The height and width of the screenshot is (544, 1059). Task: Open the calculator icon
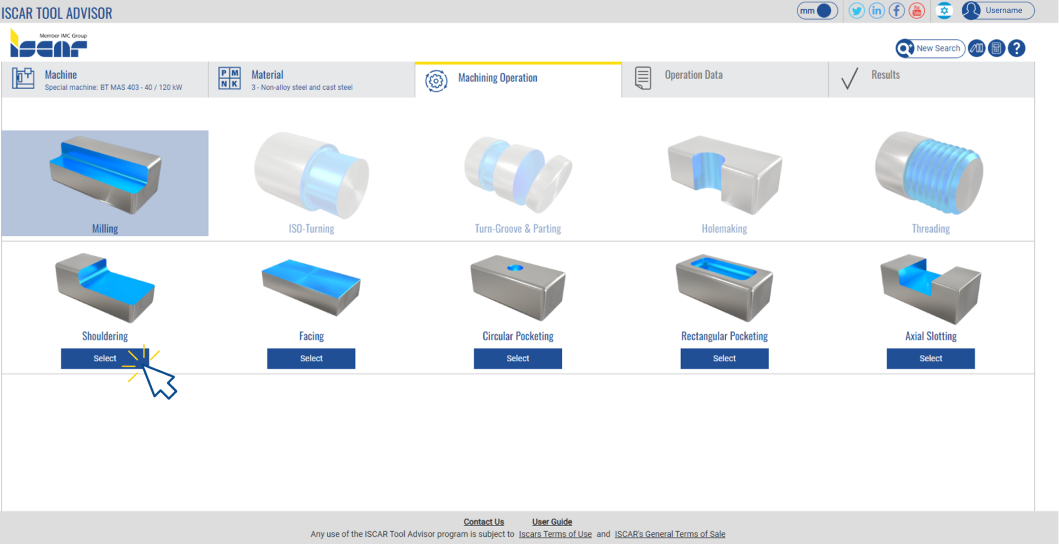click(996, 49)
